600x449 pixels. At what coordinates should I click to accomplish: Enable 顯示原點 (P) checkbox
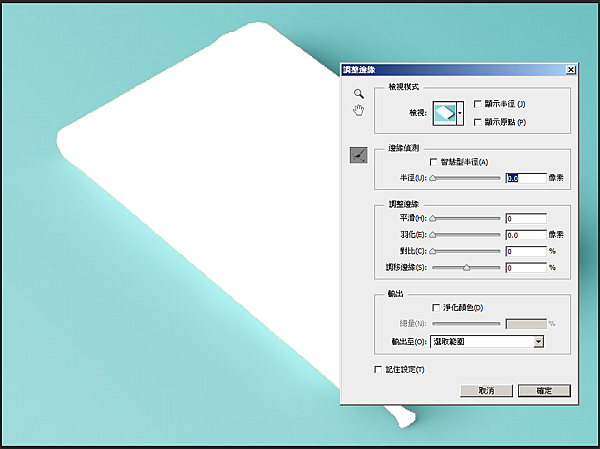pyautogui.click(x=478, y=122)
